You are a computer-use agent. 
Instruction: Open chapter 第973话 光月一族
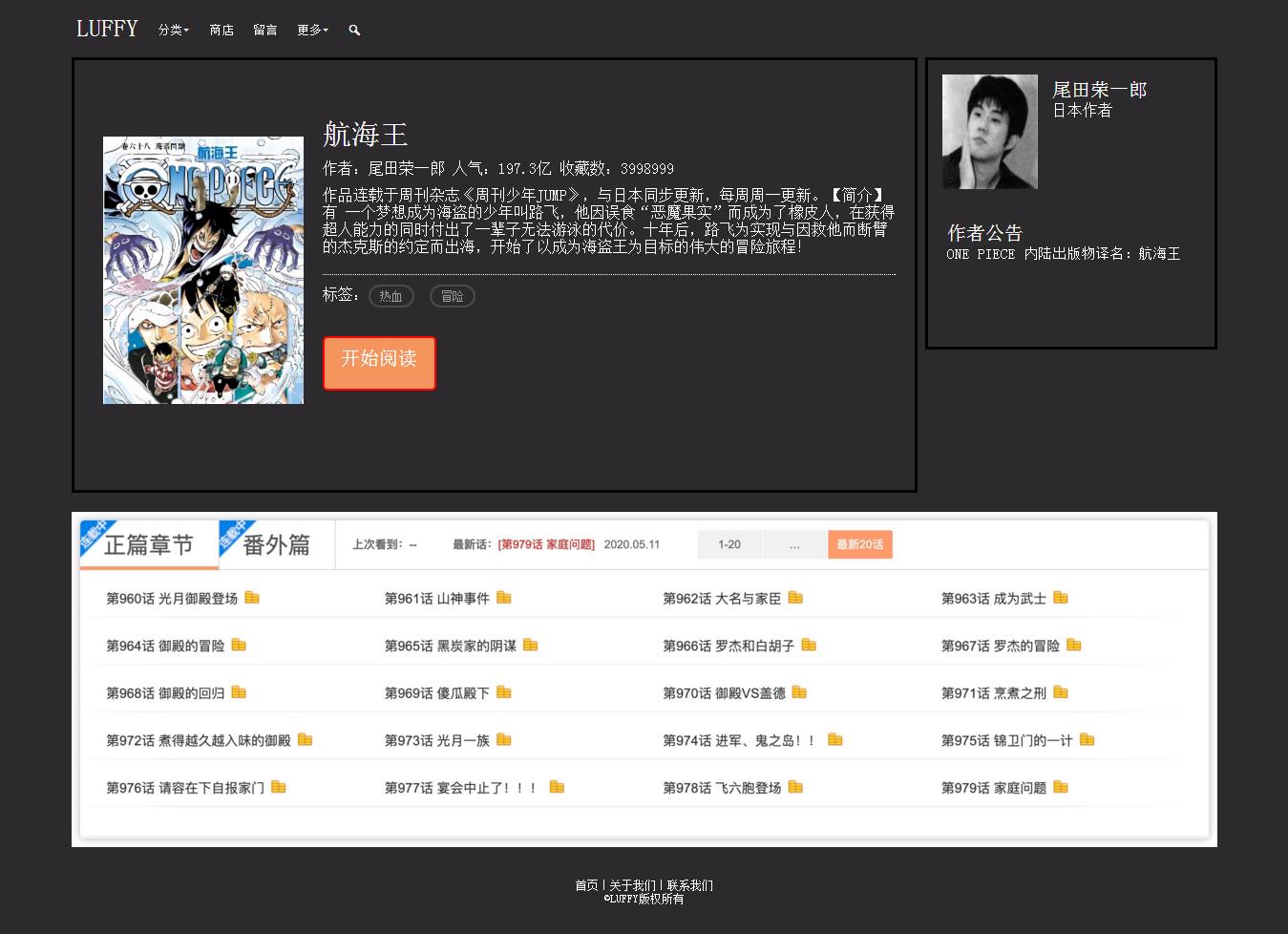pyautogui.click(x=437, y=741)
